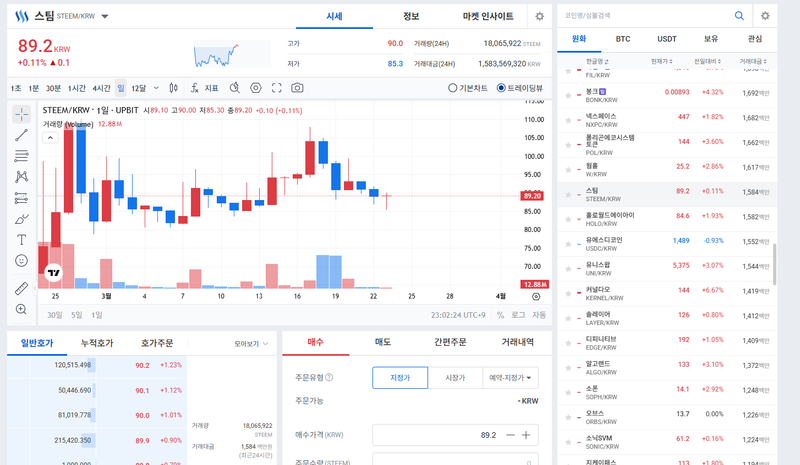Select the trend line drawing tool
This screenshot has height=465, width=800.
(x=21, y=134)
